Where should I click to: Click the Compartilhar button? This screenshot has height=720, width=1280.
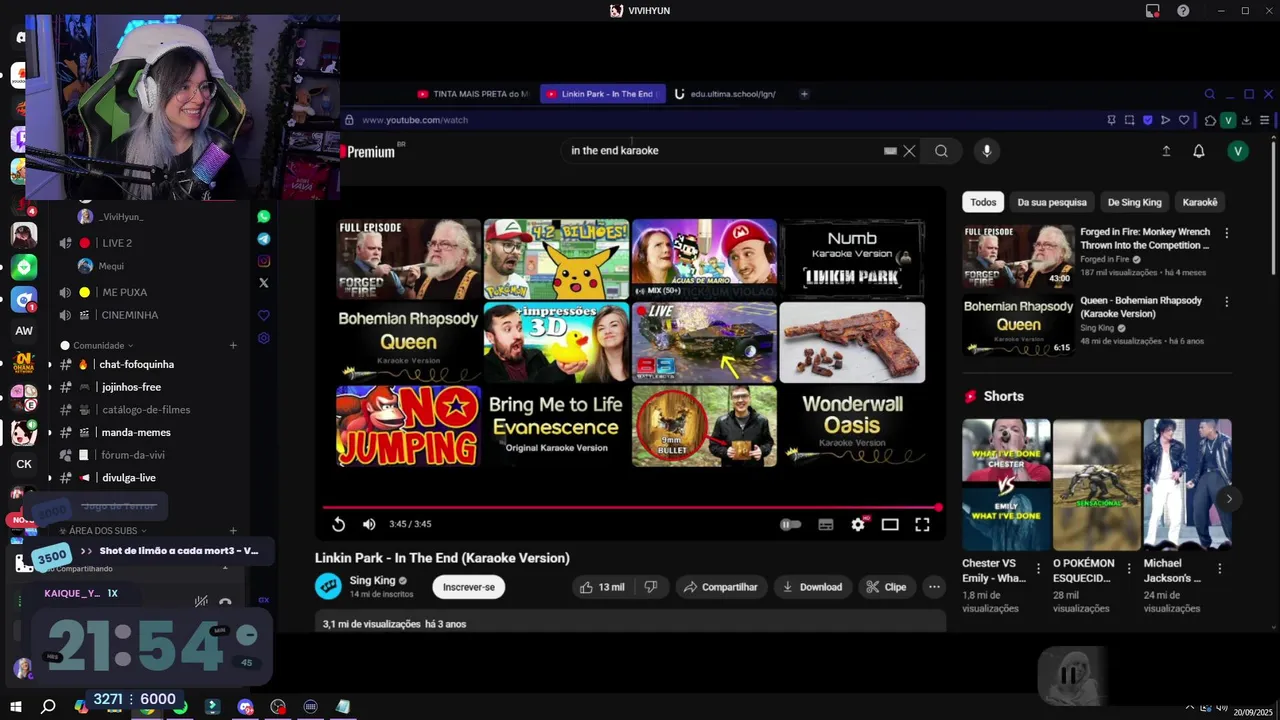coord(720,587)
